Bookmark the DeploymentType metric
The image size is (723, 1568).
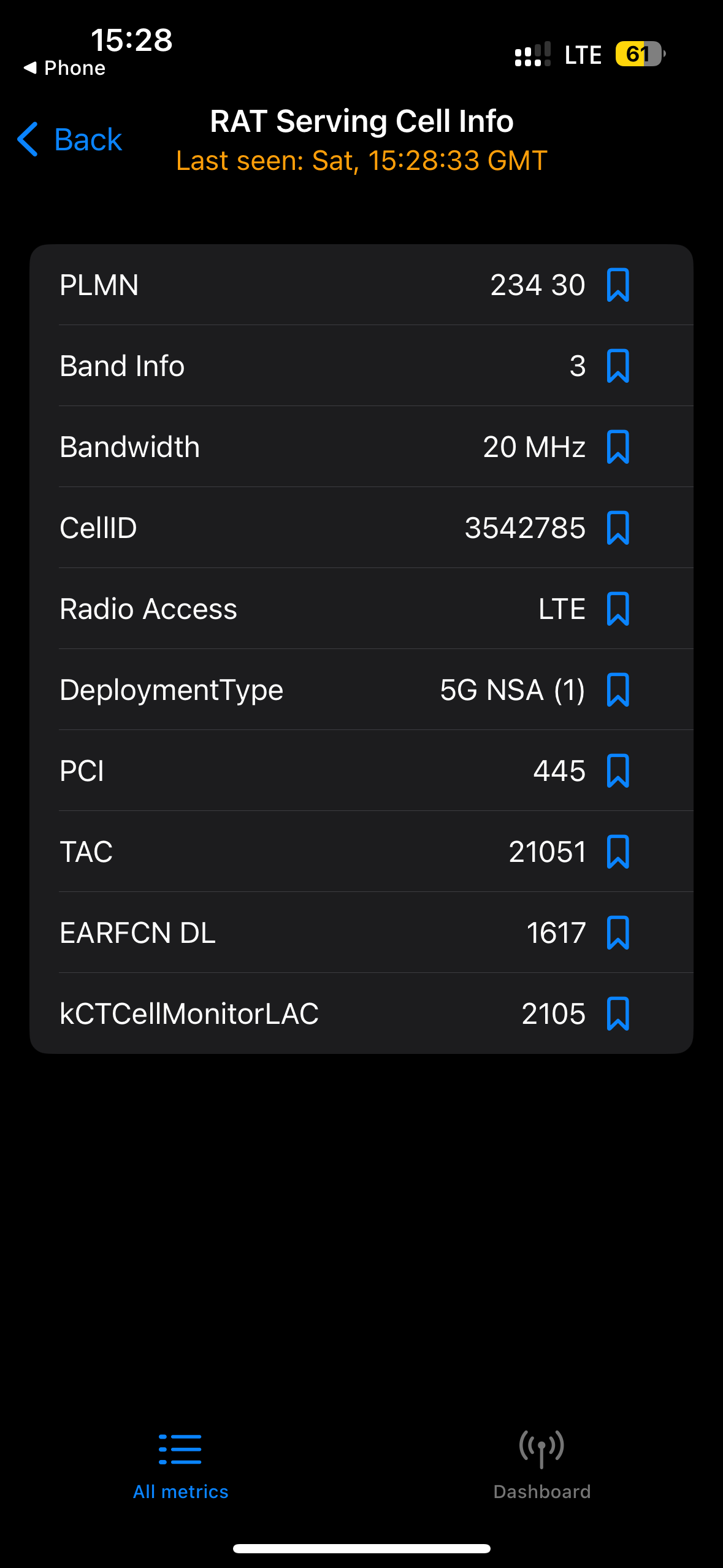click(618, 690)
